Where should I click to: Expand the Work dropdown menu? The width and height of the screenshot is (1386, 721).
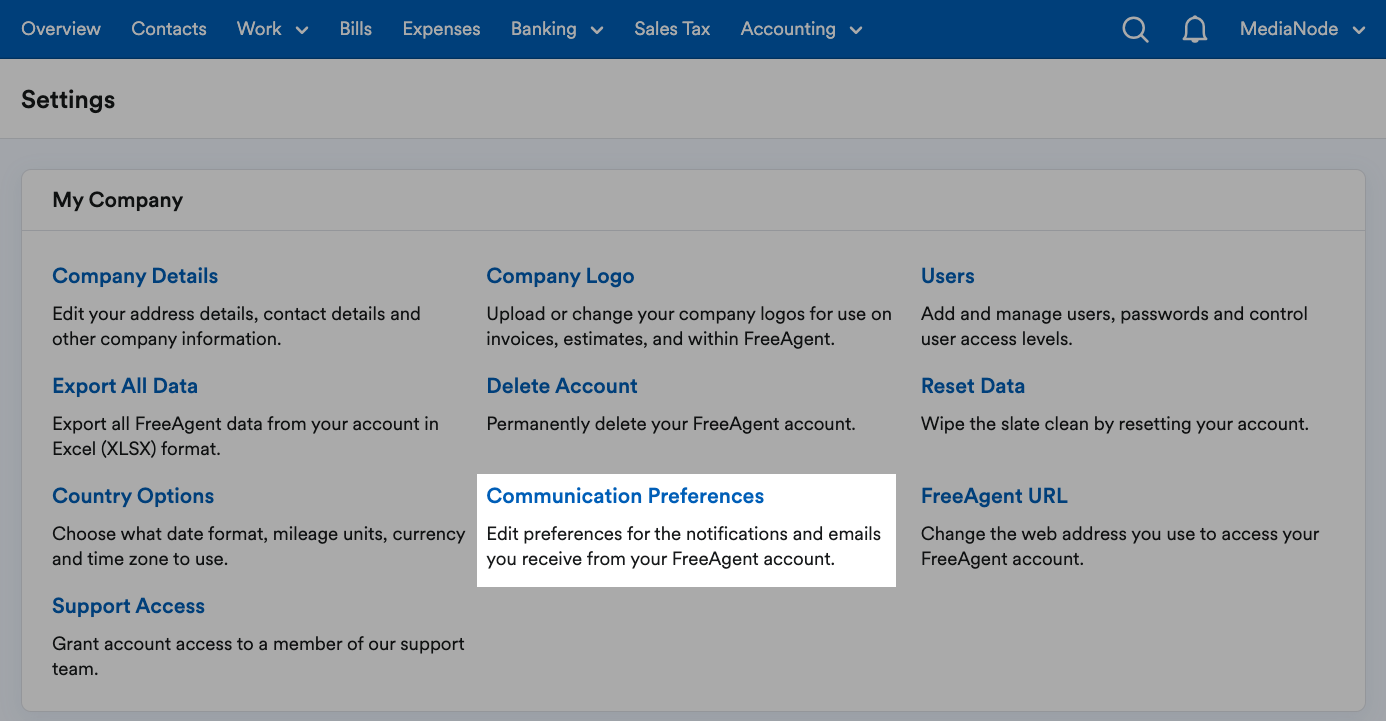[x=272, y=29]
